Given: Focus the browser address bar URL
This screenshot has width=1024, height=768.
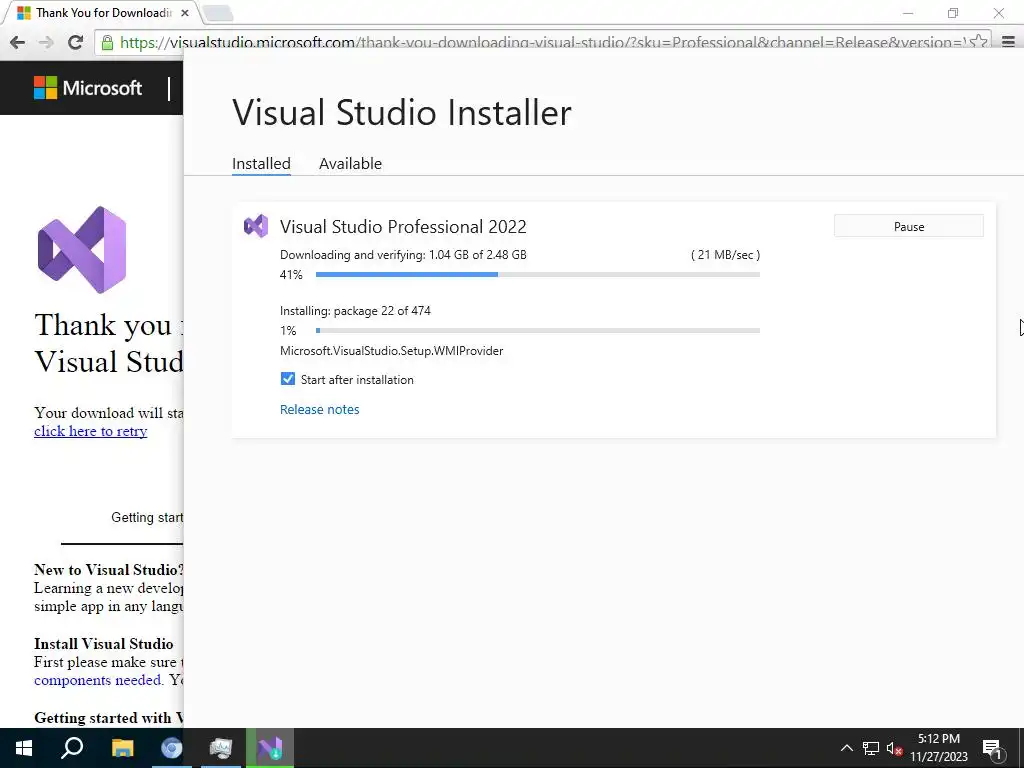Looking at the screenshot, I should (541, 43).
